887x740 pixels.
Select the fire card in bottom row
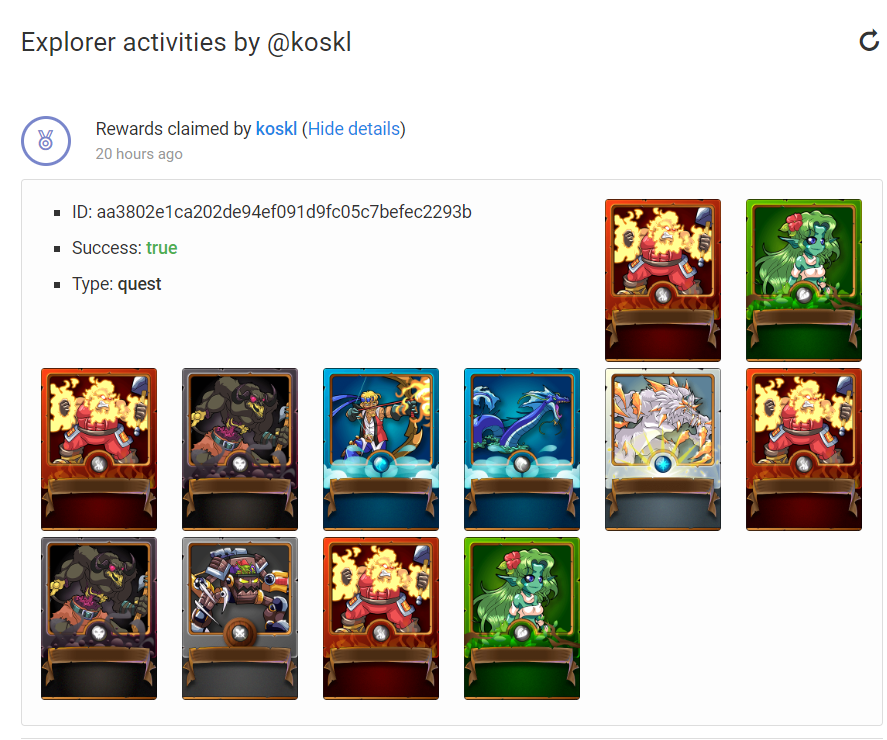click(381, 618)
